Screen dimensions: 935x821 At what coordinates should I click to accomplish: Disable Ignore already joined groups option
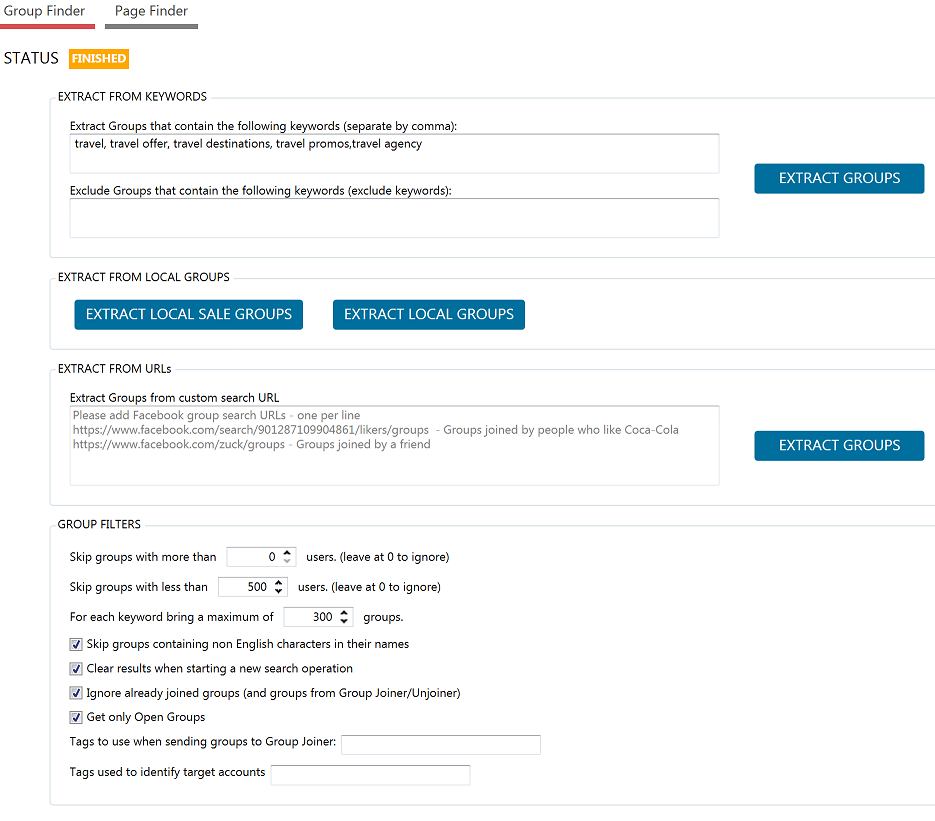point(77,692)
